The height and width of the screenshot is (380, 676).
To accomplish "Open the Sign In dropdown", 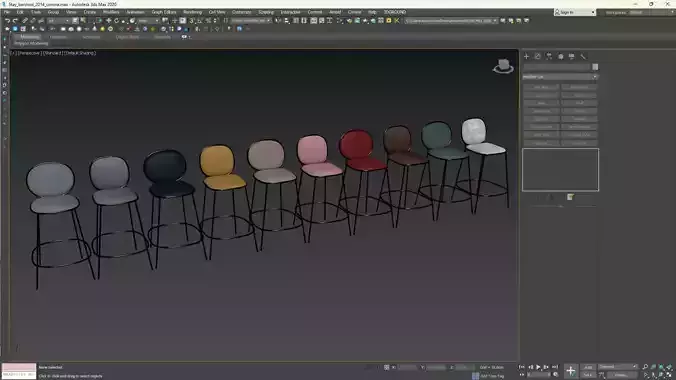I will point(575,12).
